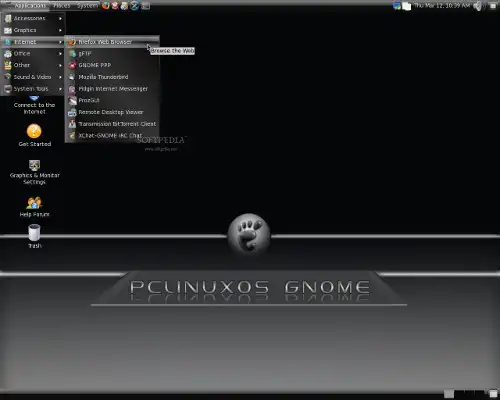This screenshot has width=500, height=400.
Task: Click the Office category icon
Action: [8, 54]
